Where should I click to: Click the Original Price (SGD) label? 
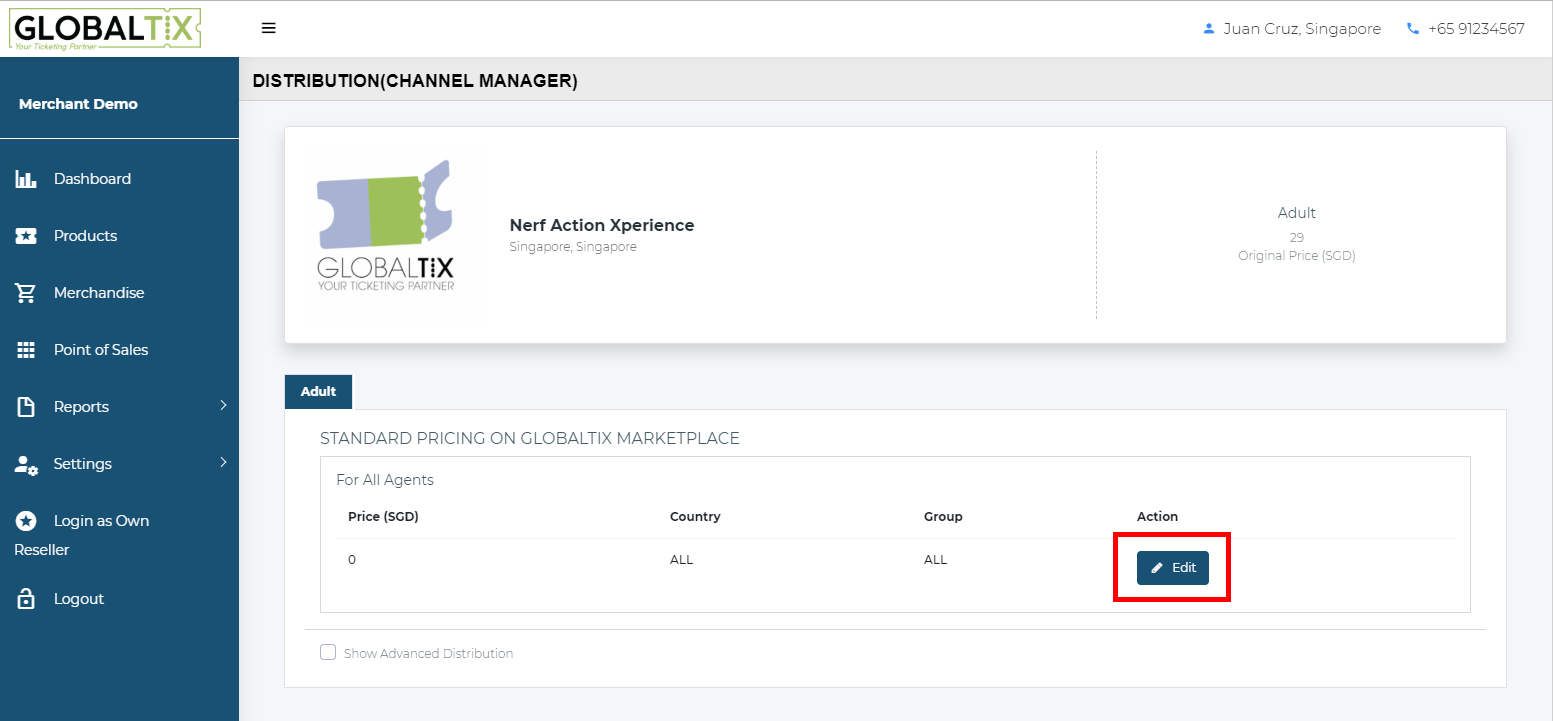1296,256
